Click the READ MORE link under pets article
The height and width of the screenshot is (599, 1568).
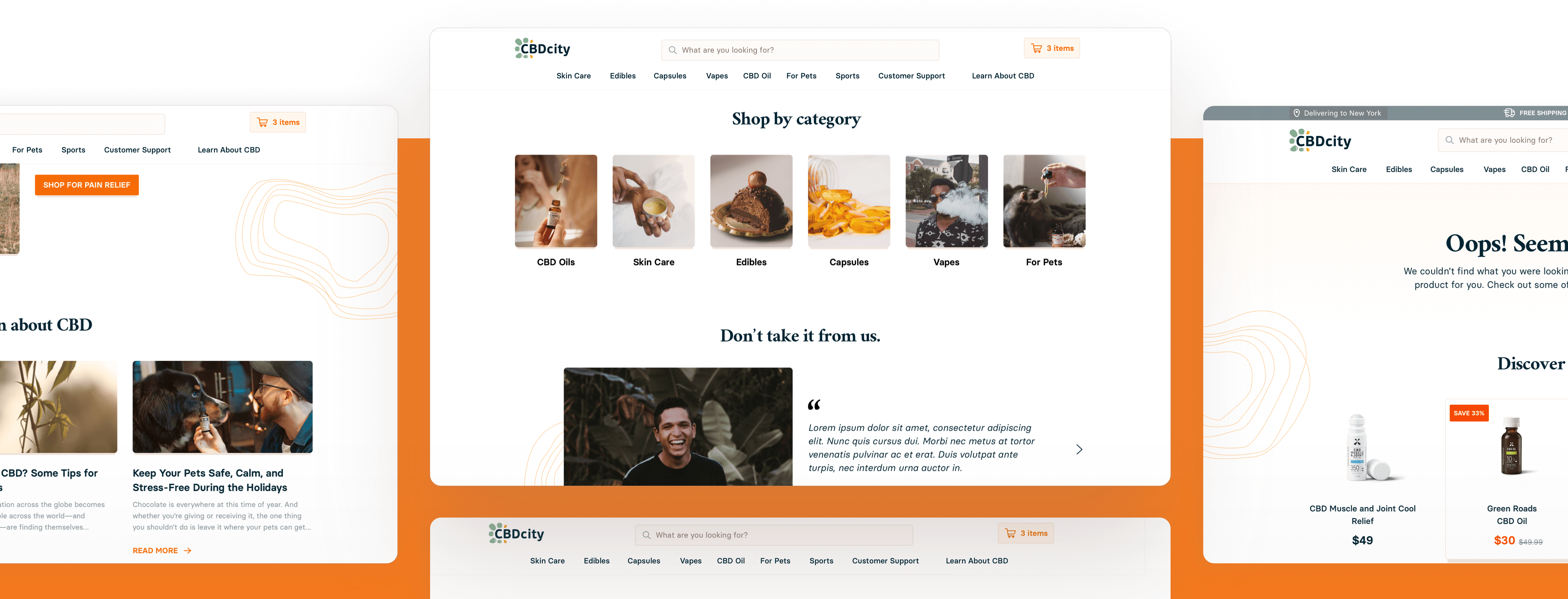tap(155, 551)
